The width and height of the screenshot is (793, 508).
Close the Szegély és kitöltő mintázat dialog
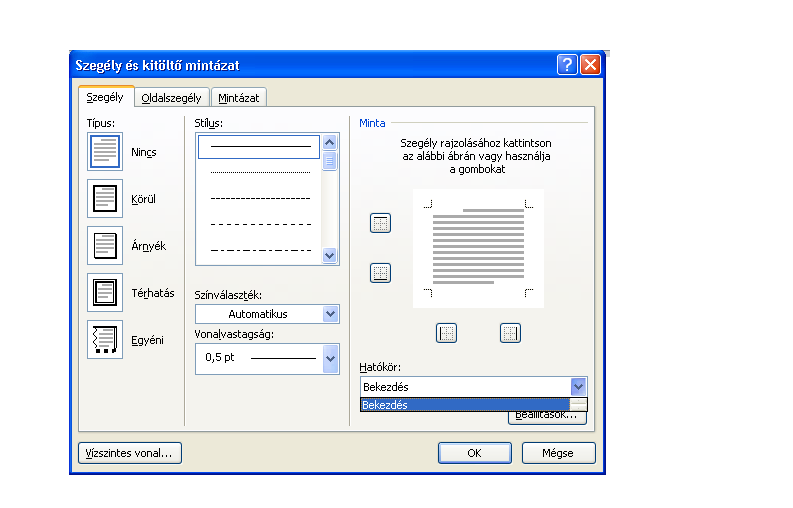pyautogui.click(x=590, y=65)
